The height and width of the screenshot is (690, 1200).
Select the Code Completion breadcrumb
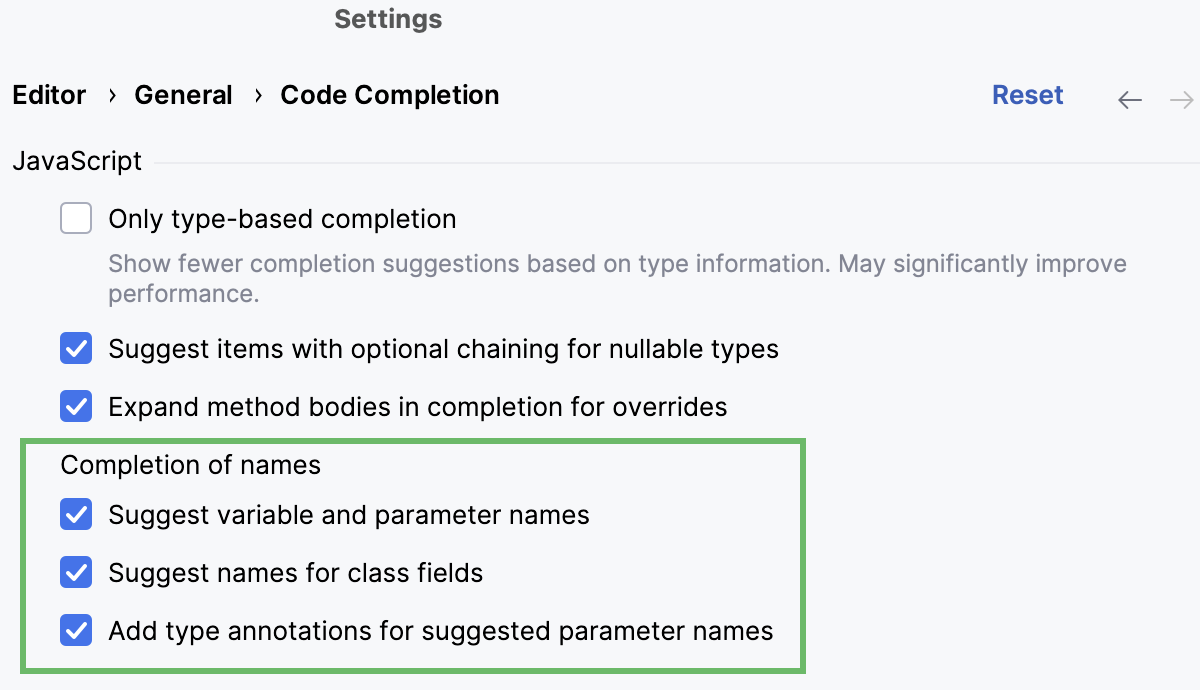click(389, 95)
